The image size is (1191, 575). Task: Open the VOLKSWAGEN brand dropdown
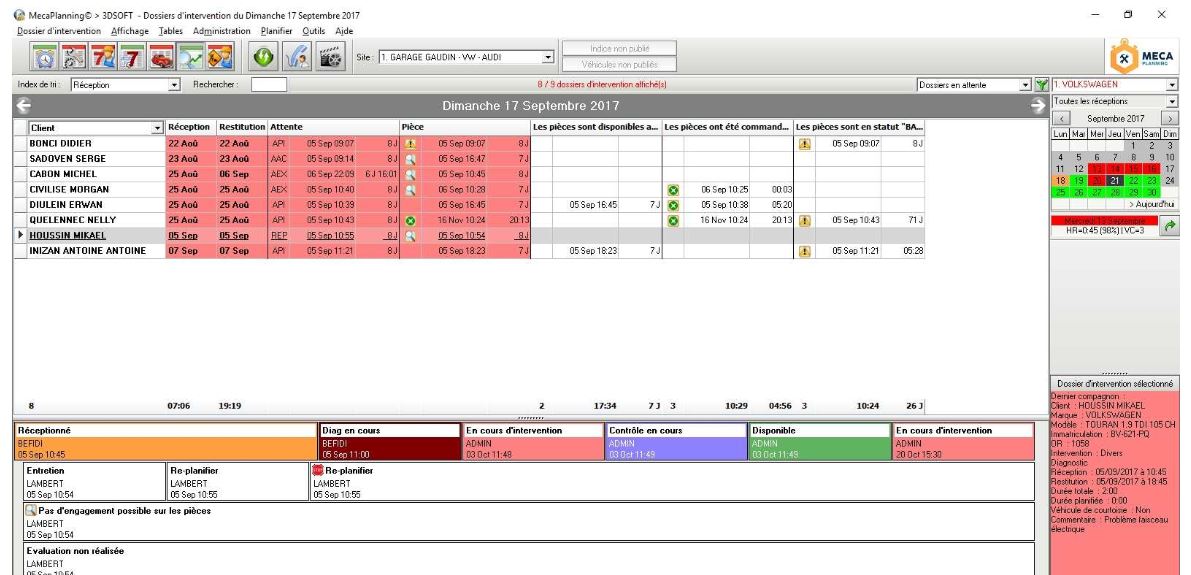[1172, 86]
